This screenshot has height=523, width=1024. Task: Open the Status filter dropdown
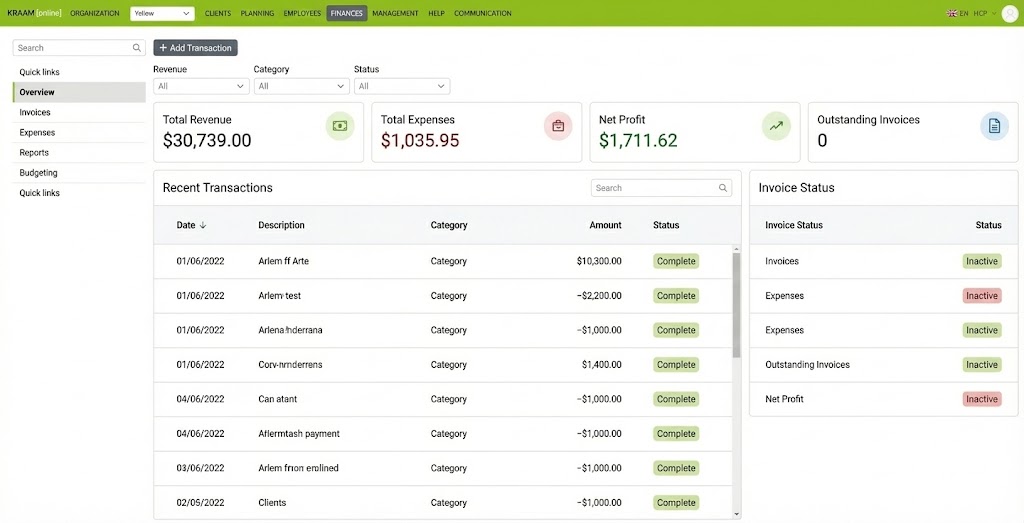pyautogui.click(x=401, y=86)
